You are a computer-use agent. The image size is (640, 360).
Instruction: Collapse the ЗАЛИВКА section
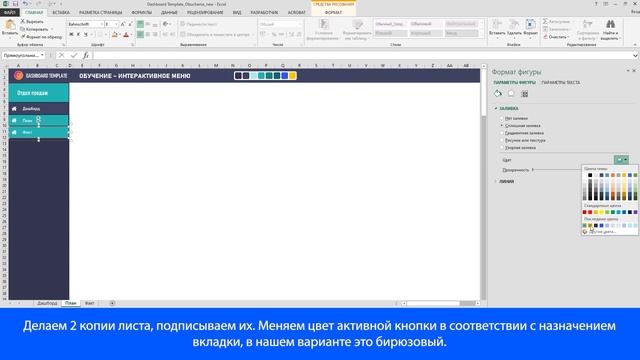tap(496, 109)
